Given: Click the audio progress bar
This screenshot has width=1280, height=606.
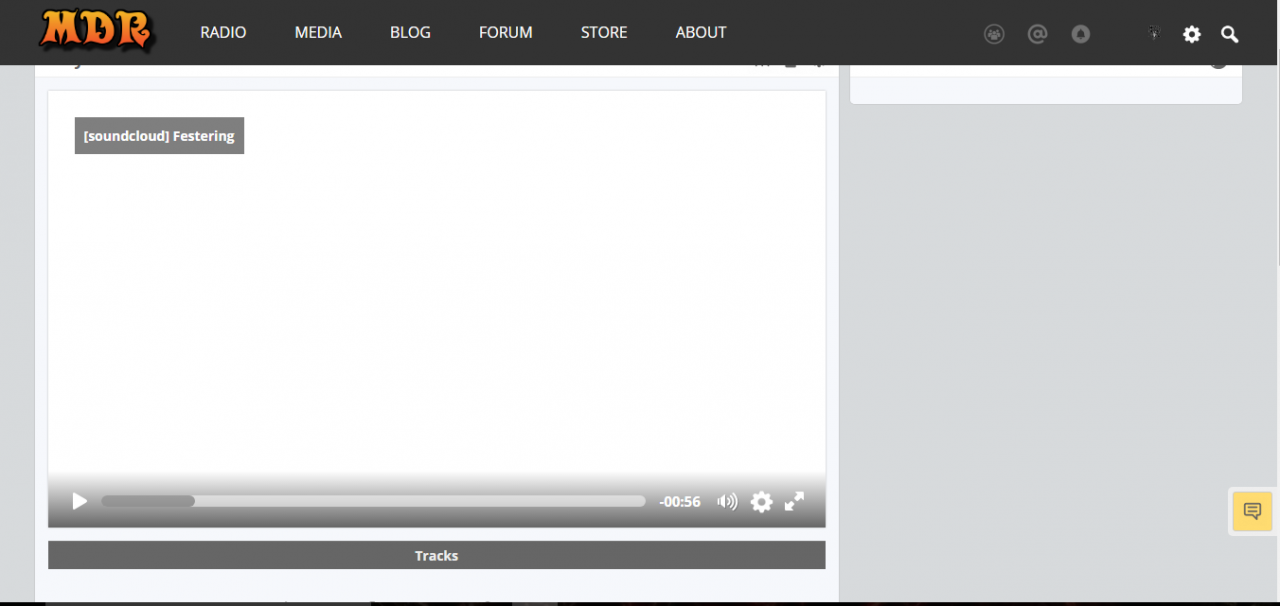Looking at the screenshot, I should pyautogui.click(x=373, y=501).
